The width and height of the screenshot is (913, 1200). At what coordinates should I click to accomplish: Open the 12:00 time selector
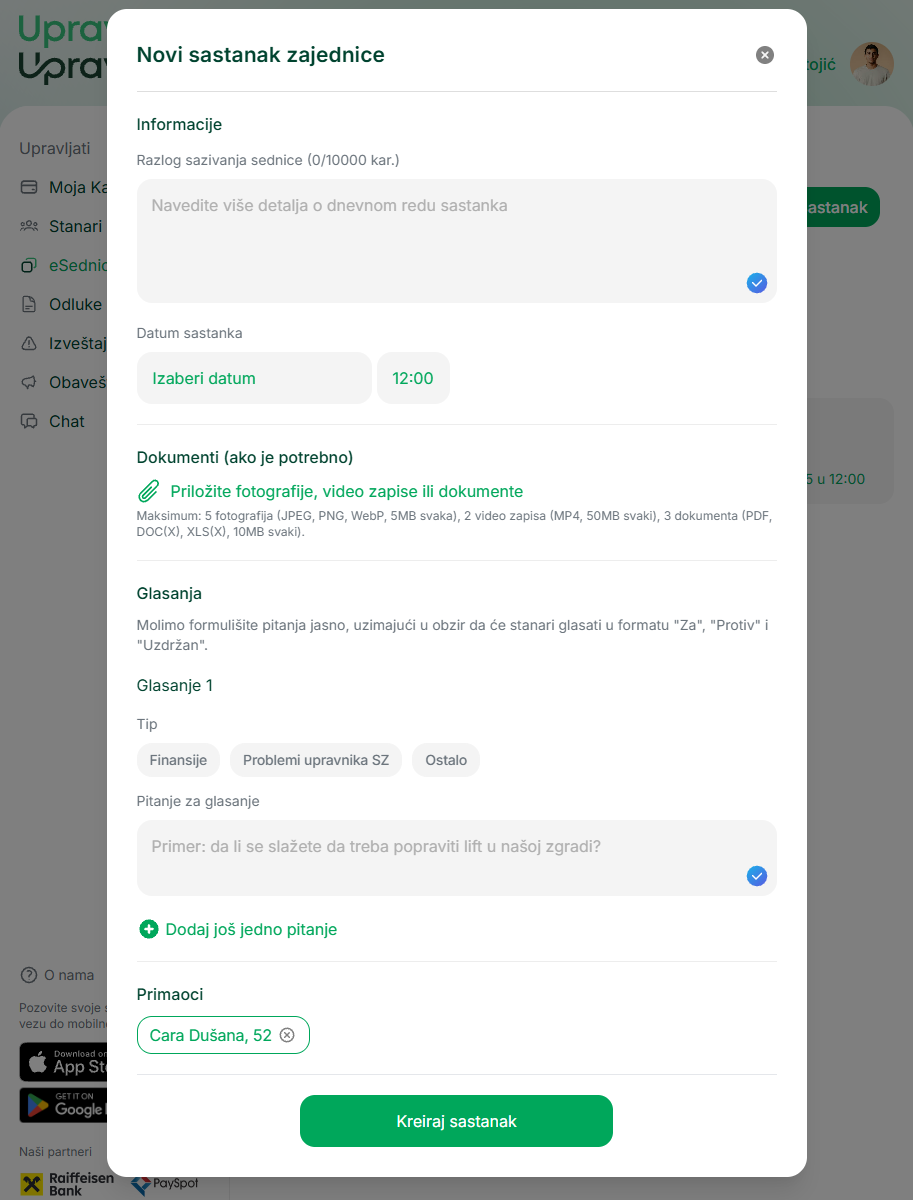point(413,378)
